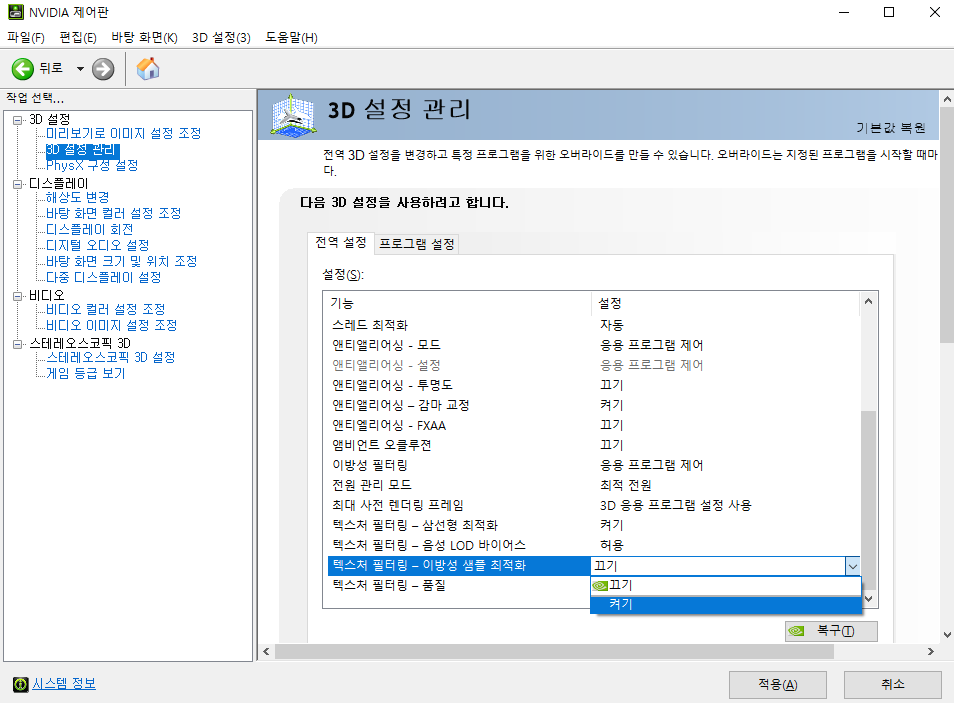
Task: Open the 도움말(H) menu
Action: coord(291,38)
